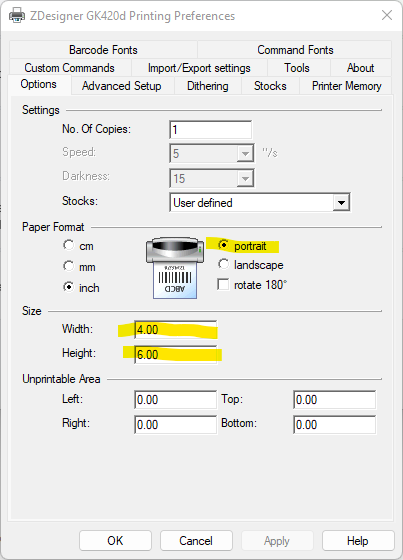The width and height of the screenshot is (403, 560).
Task: Click the No. Of Copies field
Action: 211,130
